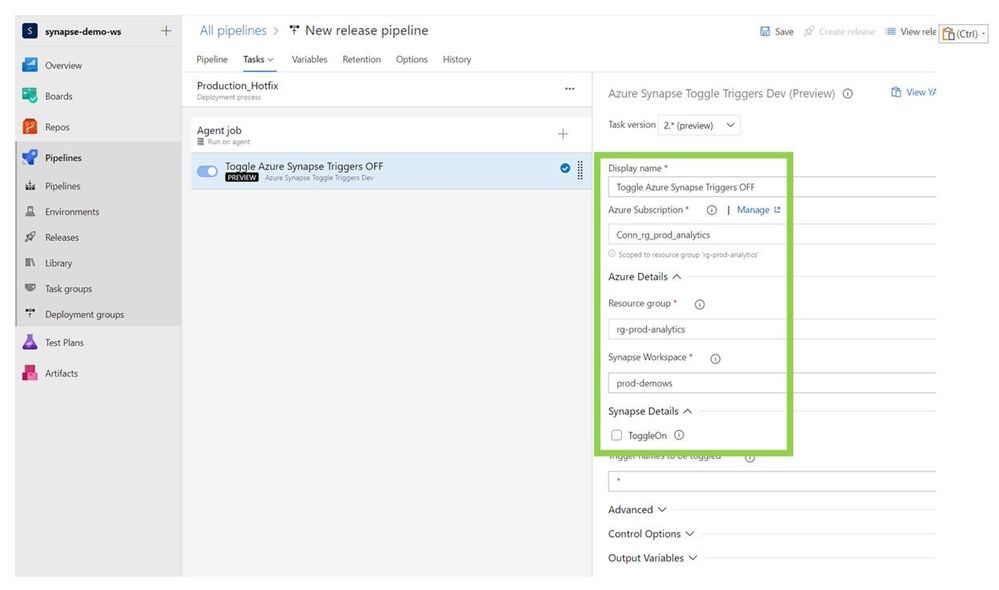Click the Save icon in the pipeline toolbar

click(766, 32)
